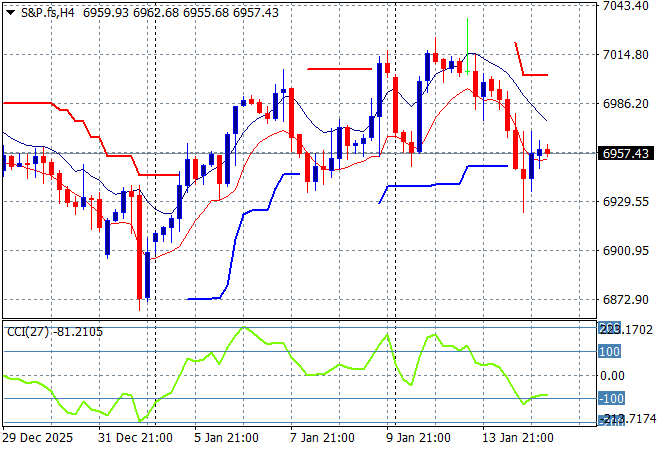This screenshot has width=660, height=450.
Task: Open the chart menu triangle beside S&P.fs
Action: coord(11,13)
